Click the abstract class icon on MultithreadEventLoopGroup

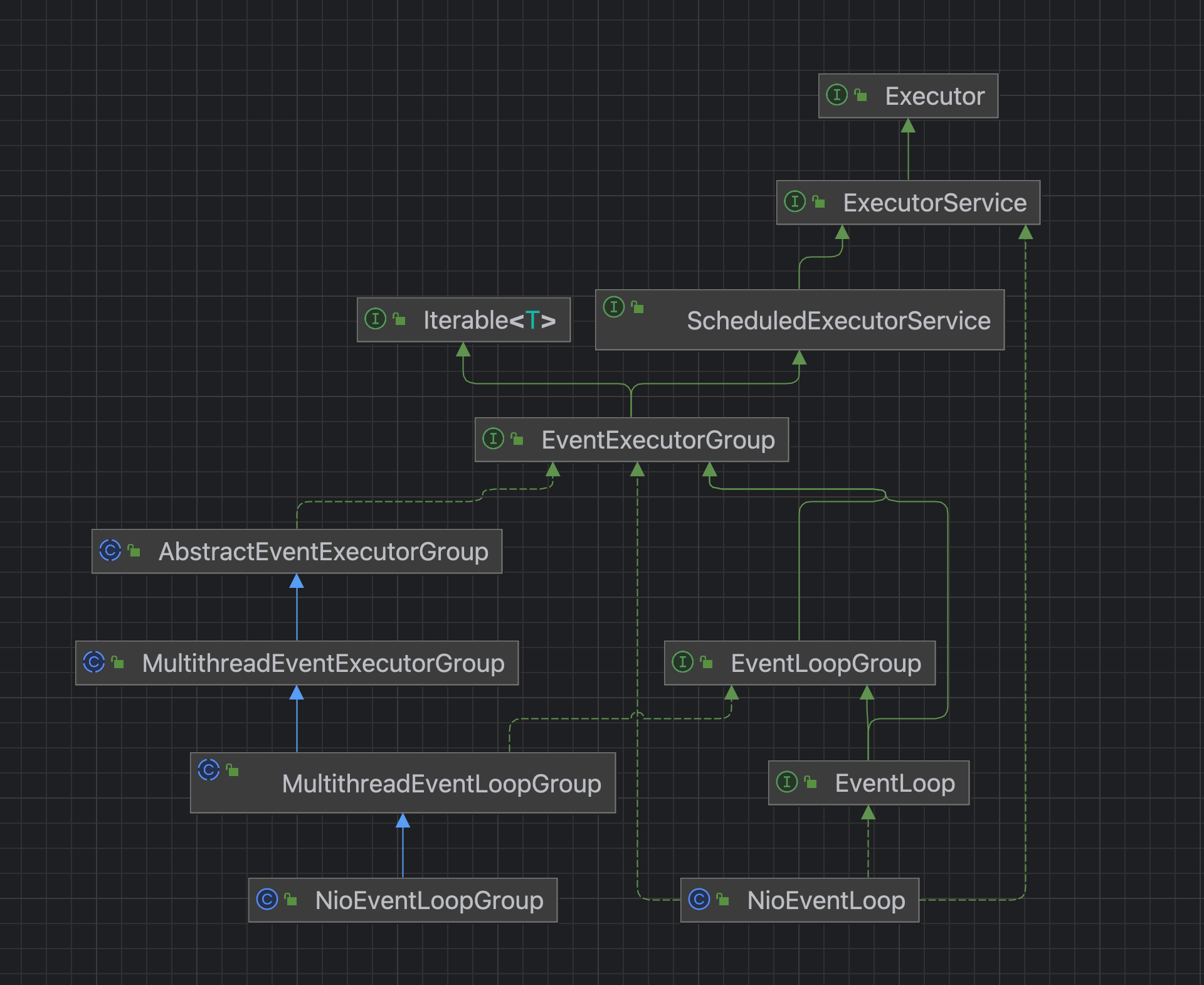pyautogui.click(x=208, y=770)
